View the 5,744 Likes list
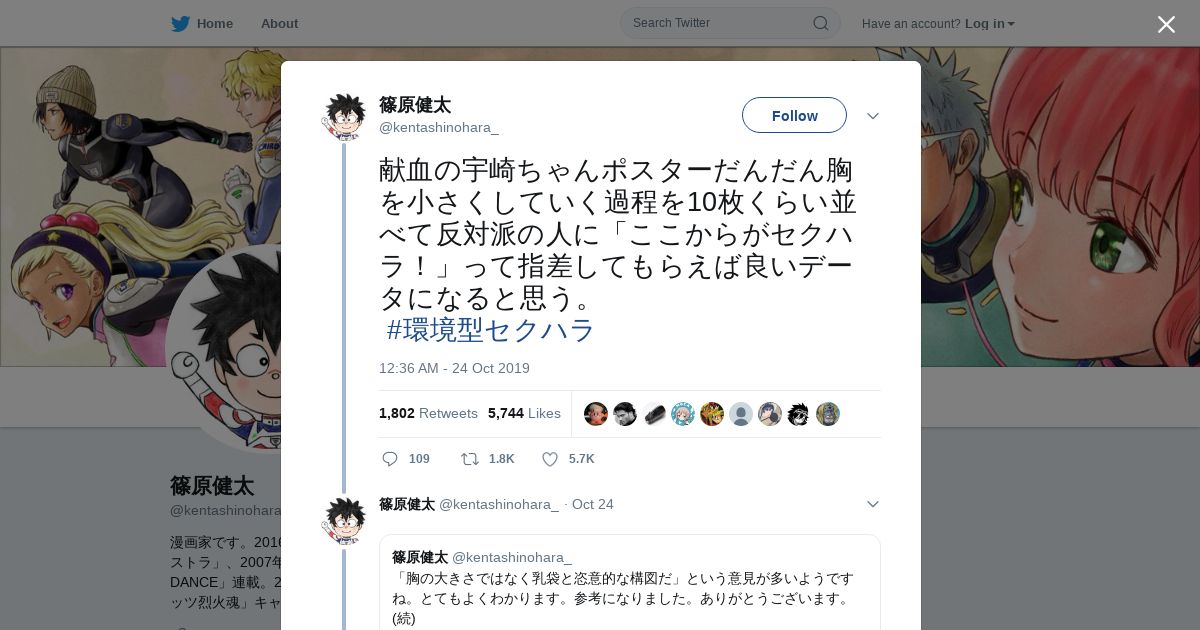The height and width of the screenshot is (630, 1200). pos(524,413)
